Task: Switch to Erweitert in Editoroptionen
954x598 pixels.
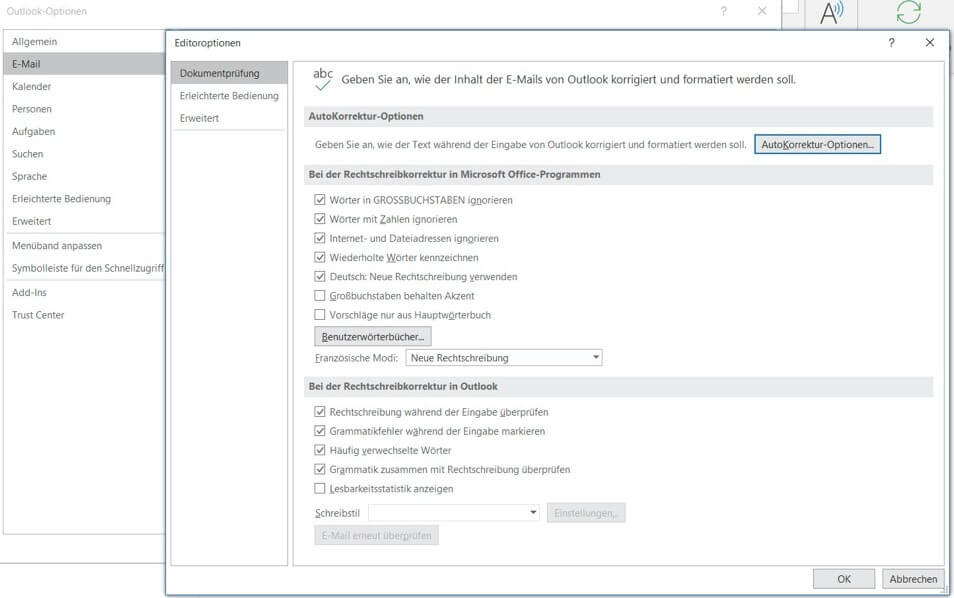Action: [199, 118]
